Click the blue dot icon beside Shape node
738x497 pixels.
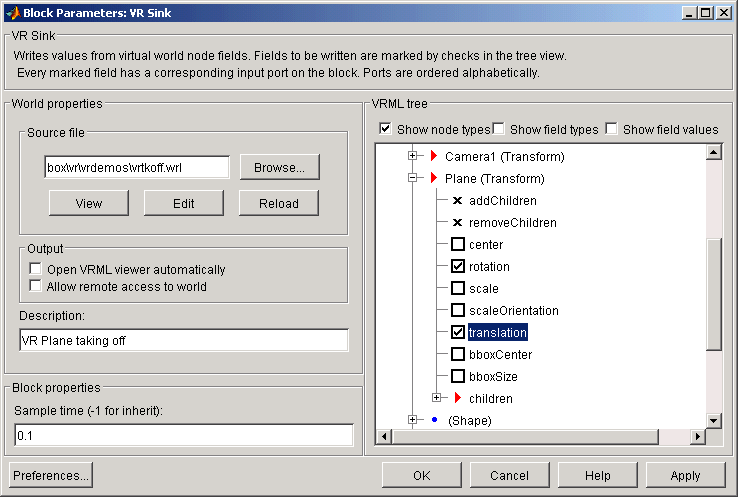click(x=434, y=420)
